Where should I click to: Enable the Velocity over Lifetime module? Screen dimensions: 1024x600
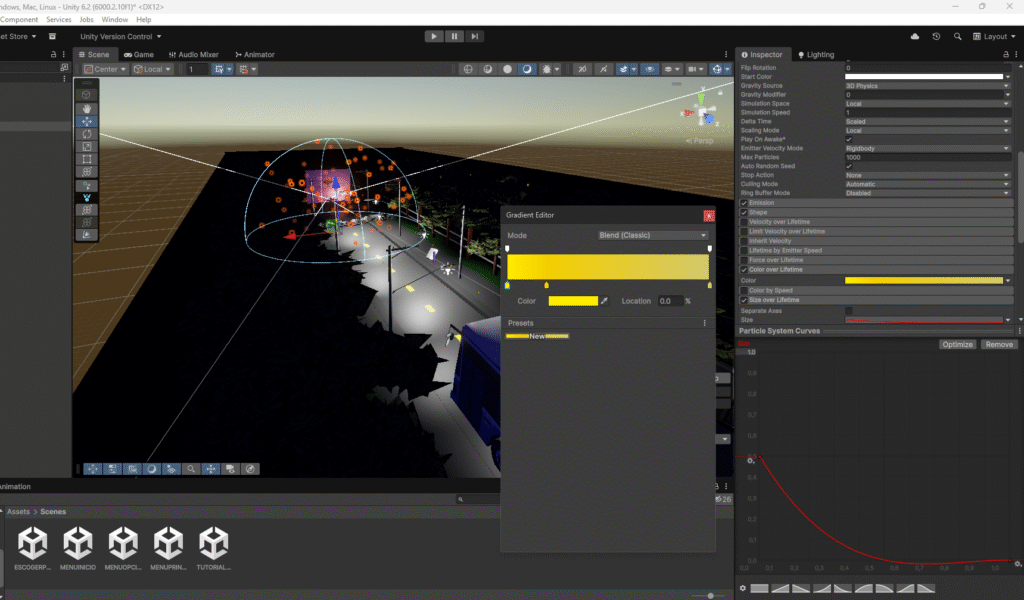coord(743,222)
